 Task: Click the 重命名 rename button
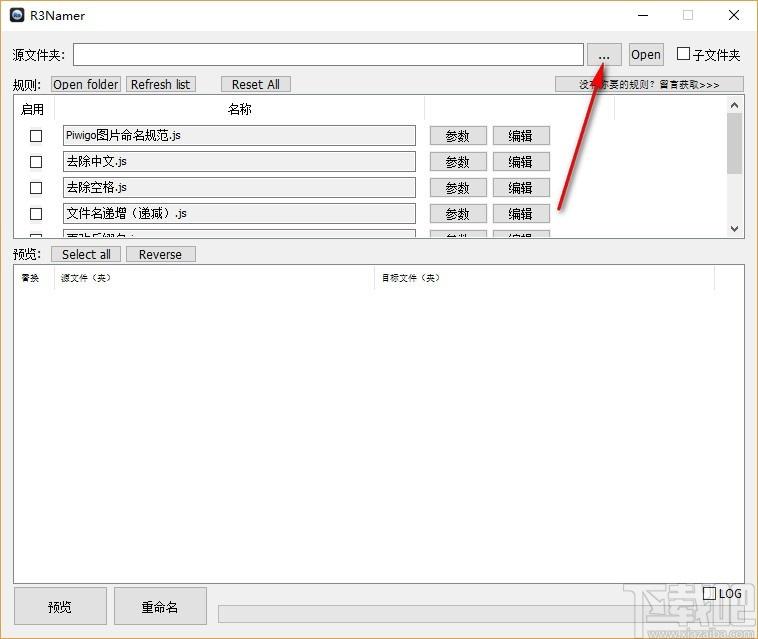(x=160, y=607)
